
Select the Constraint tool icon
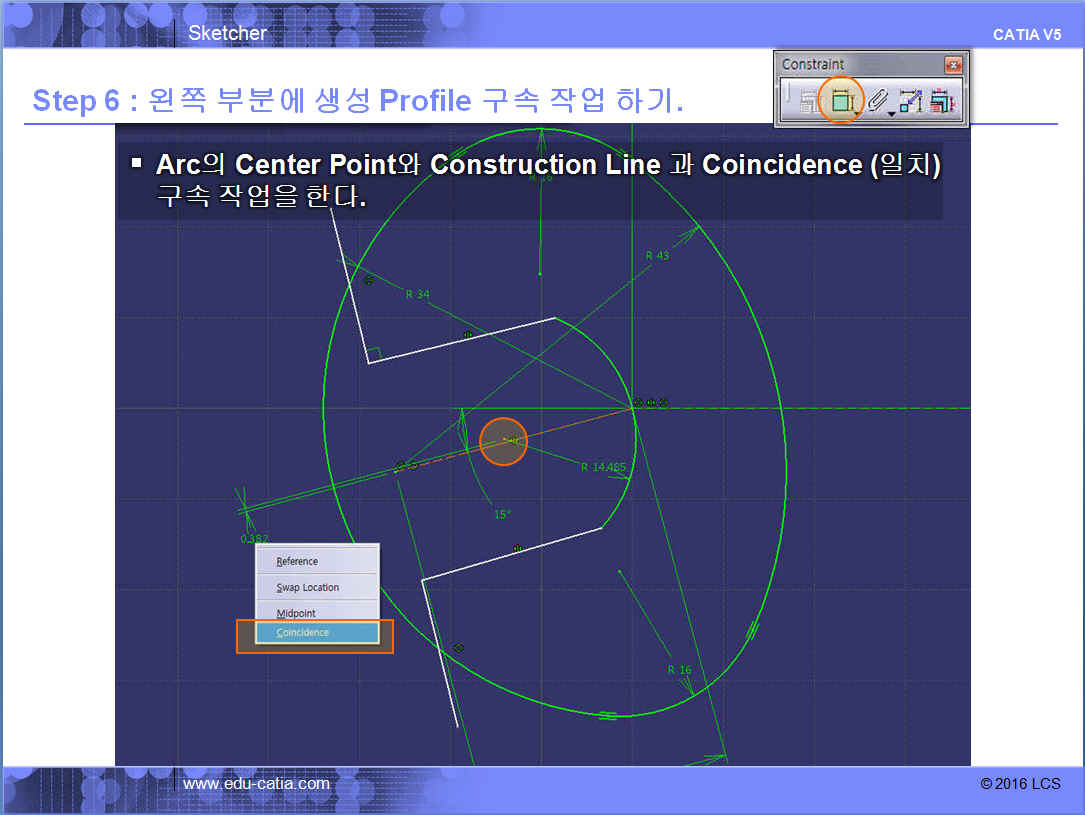[839, 100]
